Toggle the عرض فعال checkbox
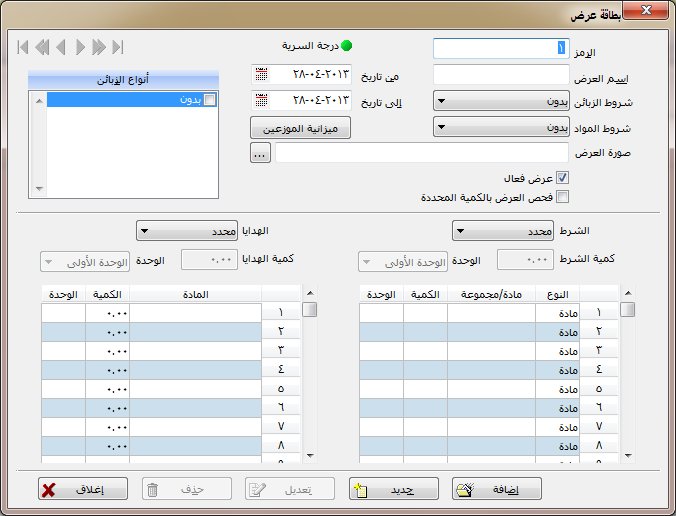 [x=562, y=178]
